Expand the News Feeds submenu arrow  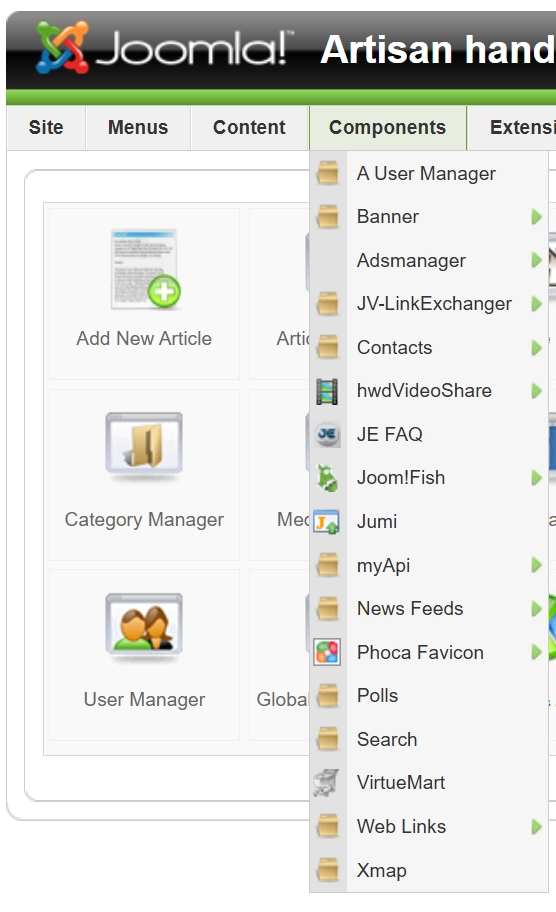536,608
